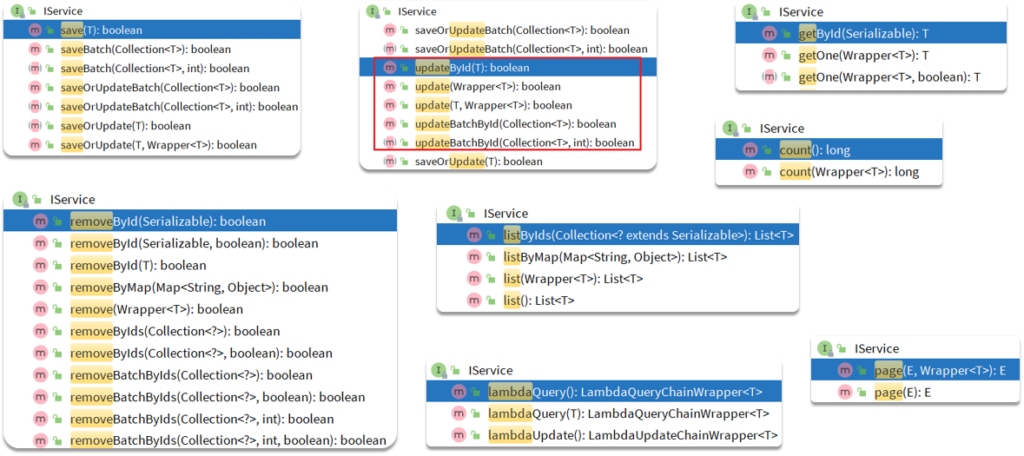
Task: Click the interface icon above the count() list
Action: coord(730,129)
